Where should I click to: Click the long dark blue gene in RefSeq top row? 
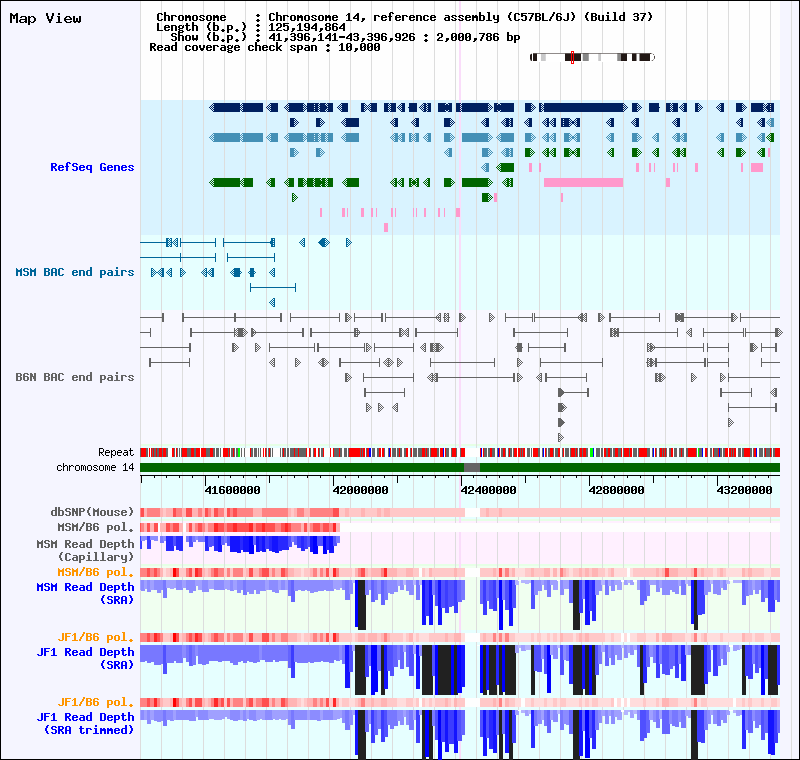(x=583, y=108)
